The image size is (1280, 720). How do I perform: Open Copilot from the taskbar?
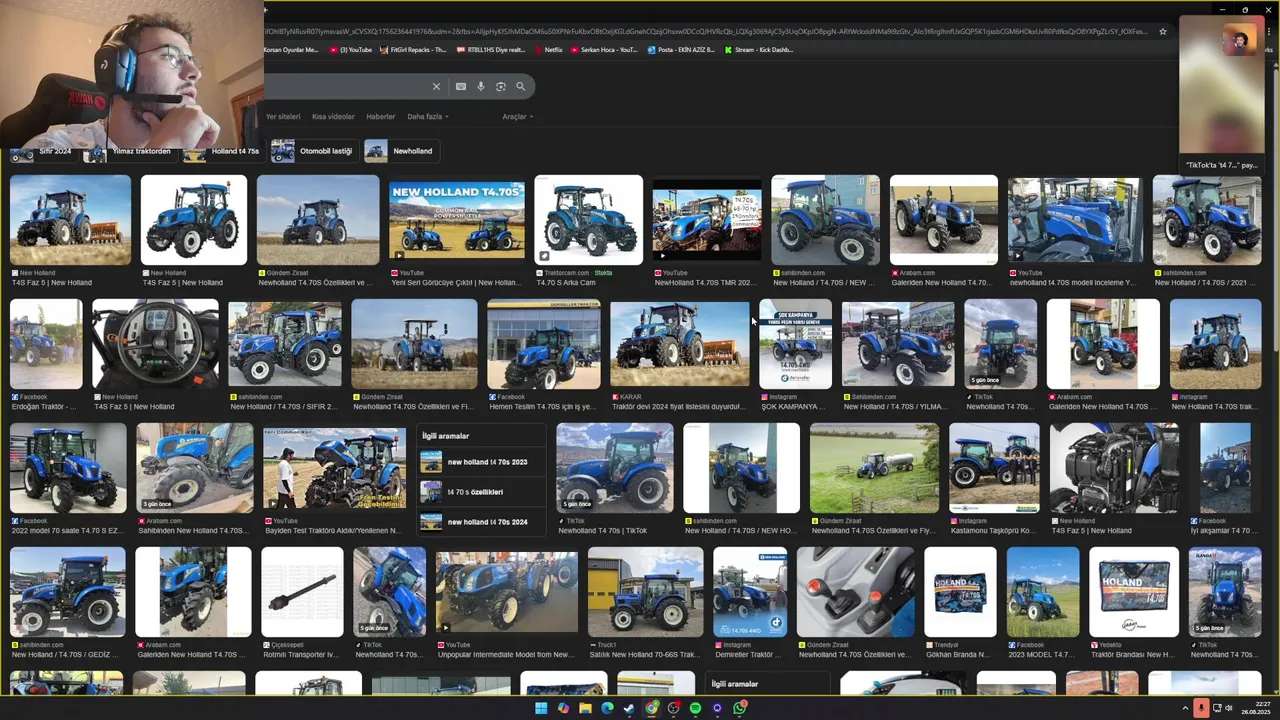point(563,708)
